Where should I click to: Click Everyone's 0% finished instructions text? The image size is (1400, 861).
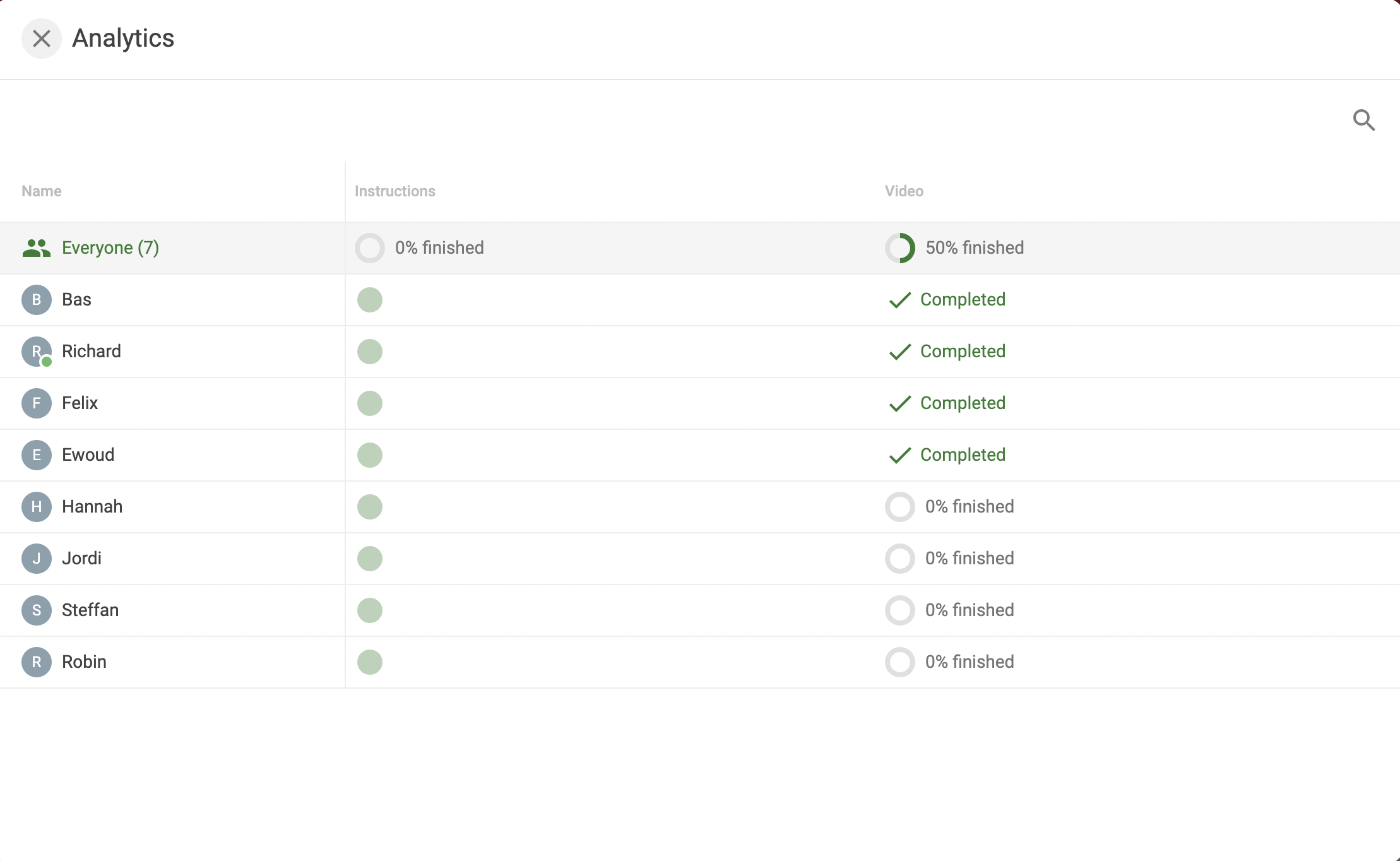pos(439,248)
